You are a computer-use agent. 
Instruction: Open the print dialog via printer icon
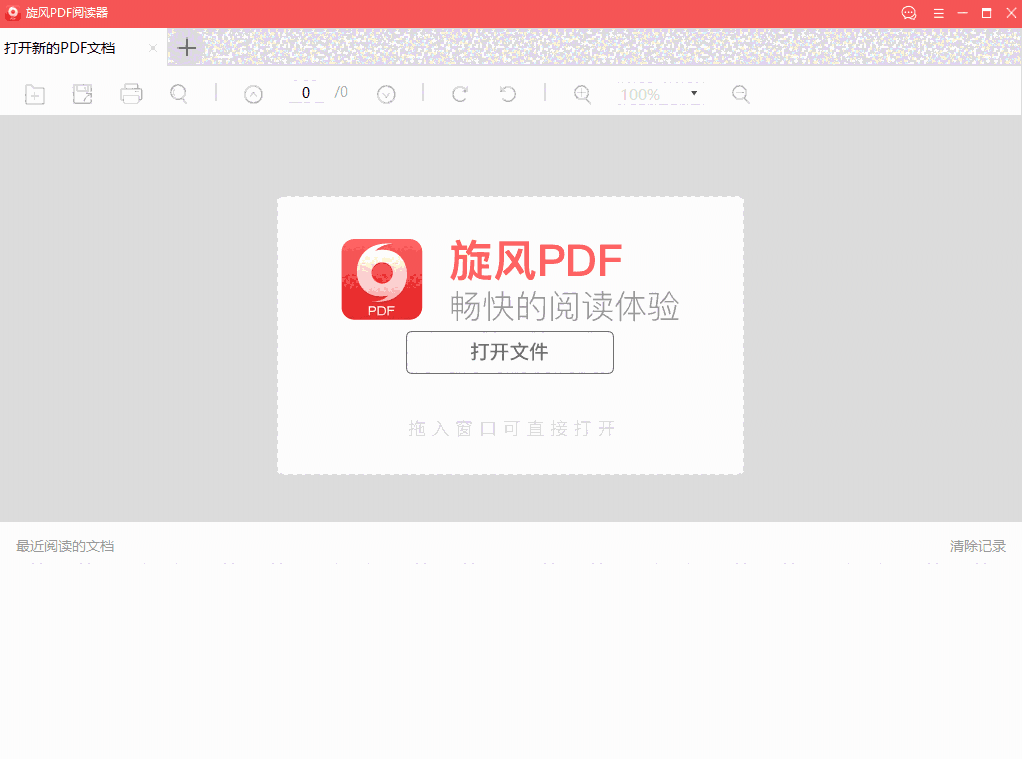click(131, 93)
